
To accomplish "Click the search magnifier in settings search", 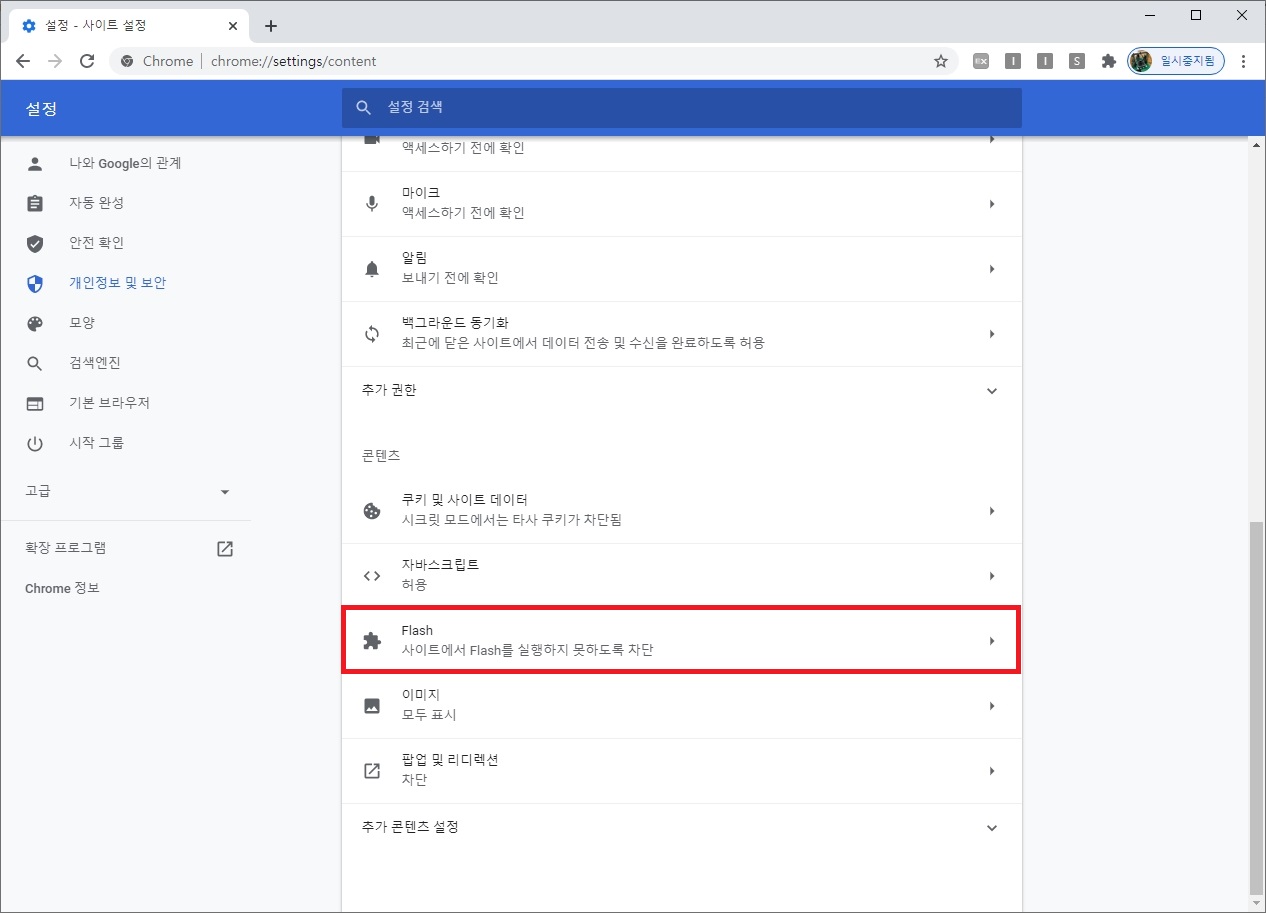I will click(x=364, y=107).
